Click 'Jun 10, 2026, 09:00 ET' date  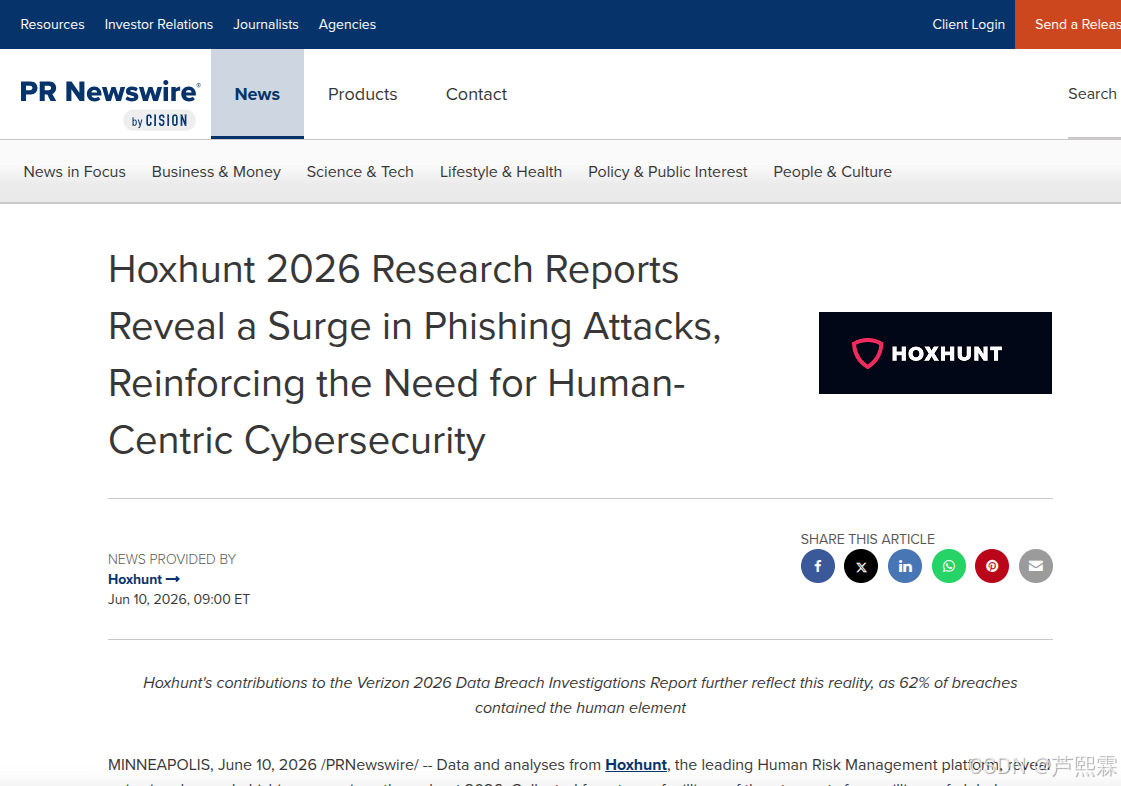click(x=179, y=599)
